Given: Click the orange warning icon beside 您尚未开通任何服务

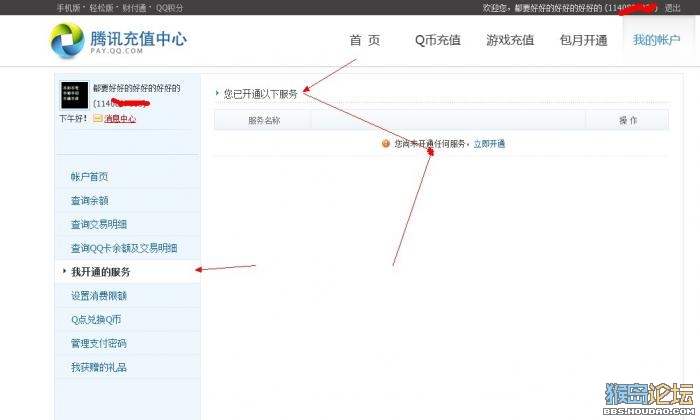Looking at the screenshot, I should 386,144.
